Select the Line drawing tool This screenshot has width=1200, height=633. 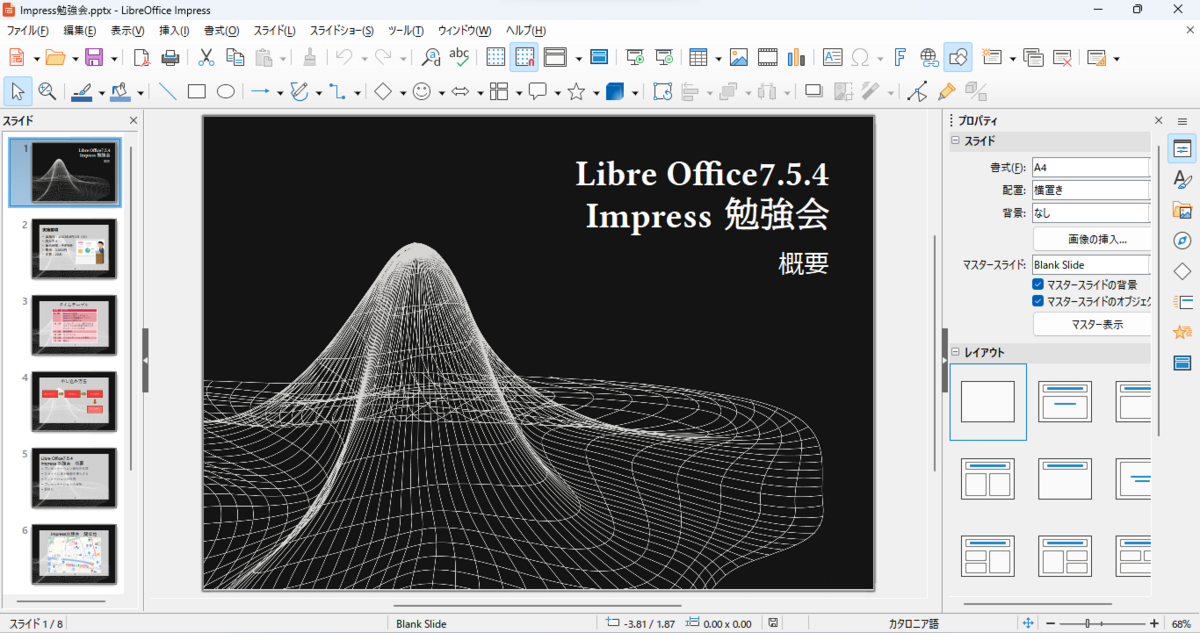[x=168, y=92]
